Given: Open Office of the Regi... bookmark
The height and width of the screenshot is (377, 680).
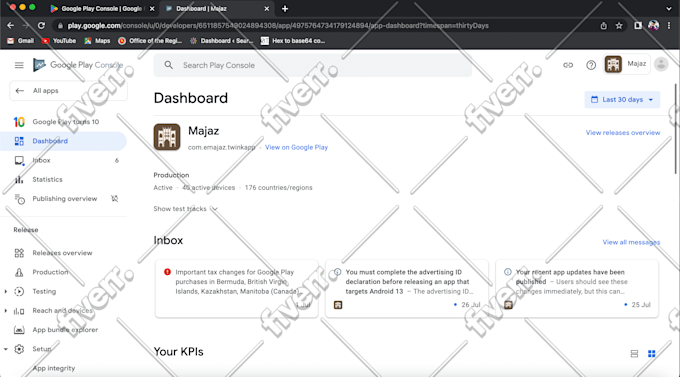Looking at the screenshot, I should tap(150, 41).
